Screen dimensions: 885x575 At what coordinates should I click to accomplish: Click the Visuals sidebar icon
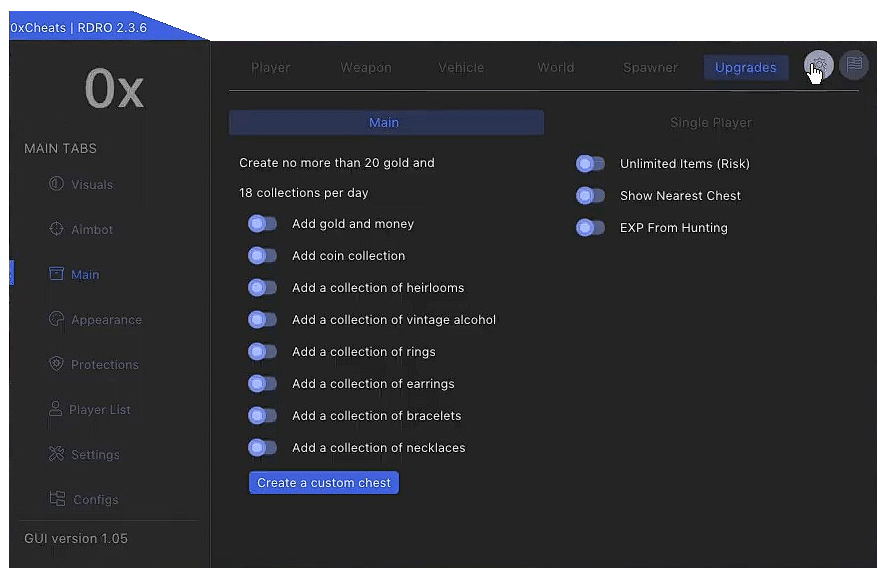[56, 184]
